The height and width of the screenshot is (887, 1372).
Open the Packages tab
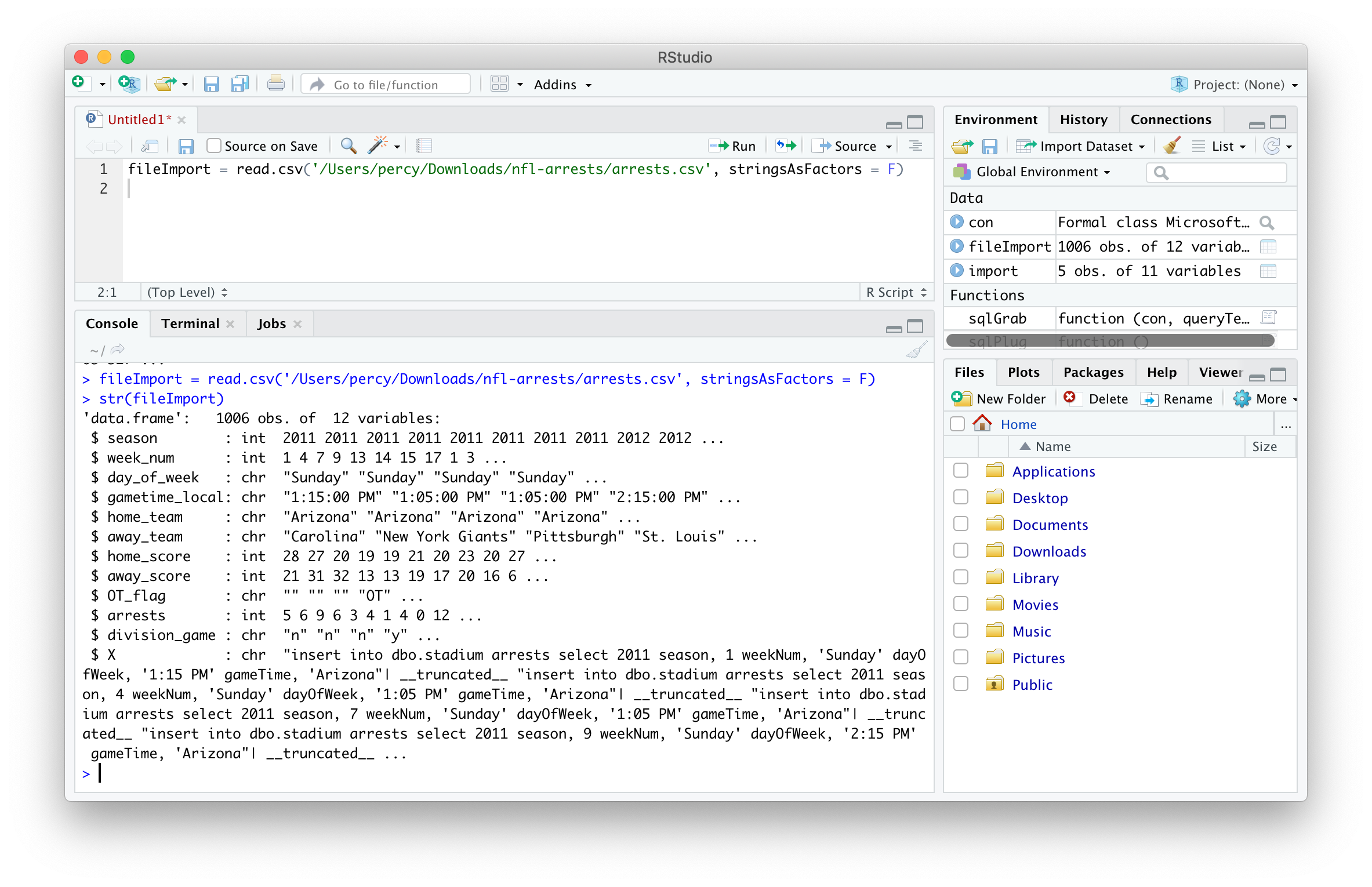click(x=1093, y=372)
